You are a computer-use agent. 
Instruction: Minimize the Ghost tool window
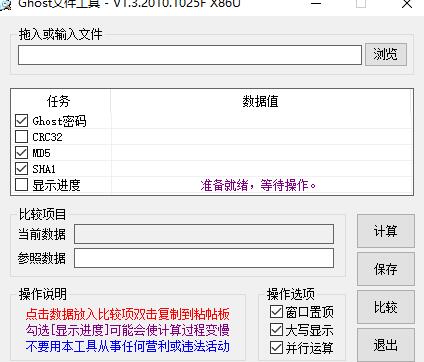[316, 4]
